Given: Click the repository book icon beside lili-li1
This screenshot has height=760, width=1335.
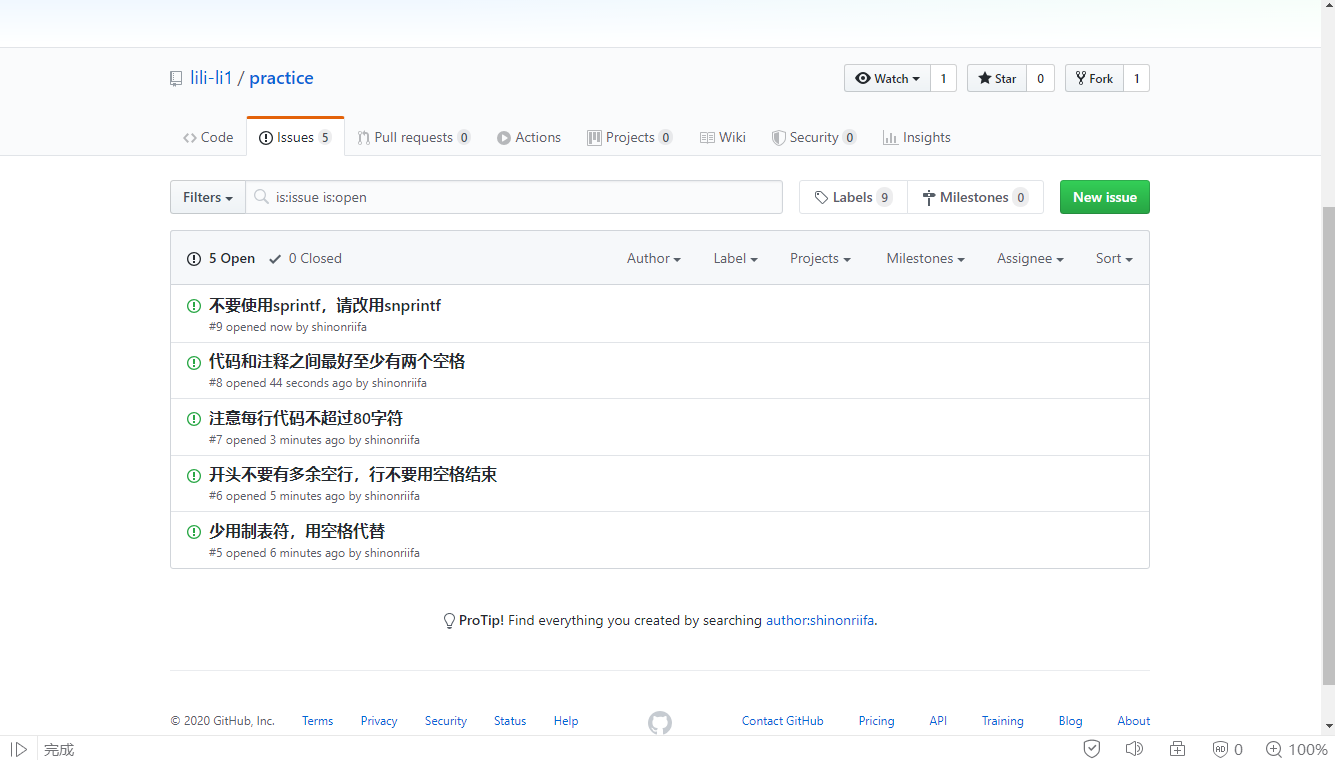Looking at the screenshot, I should 176,79.
